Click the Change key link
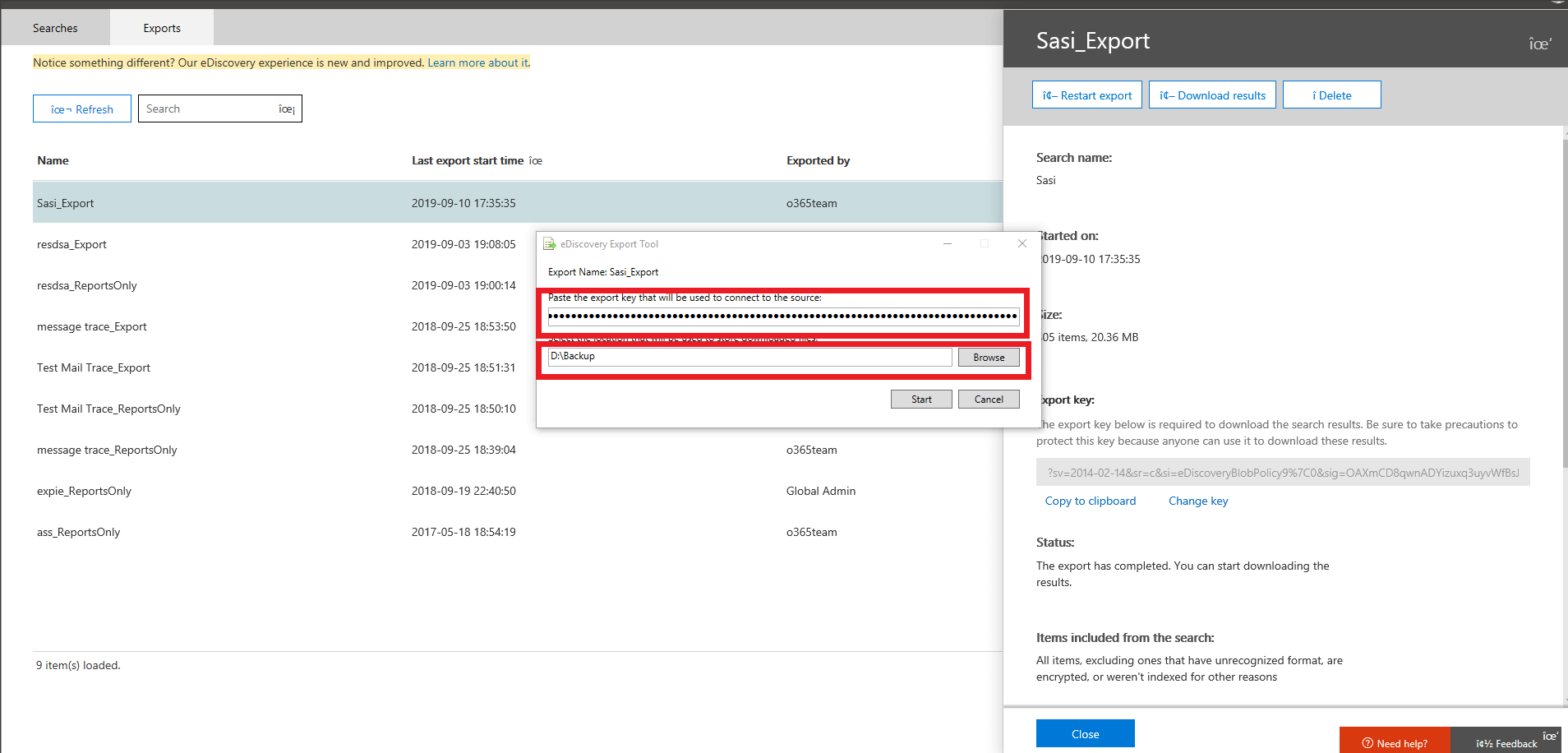Screen dimensions: 1568x753 (1198, 501)
